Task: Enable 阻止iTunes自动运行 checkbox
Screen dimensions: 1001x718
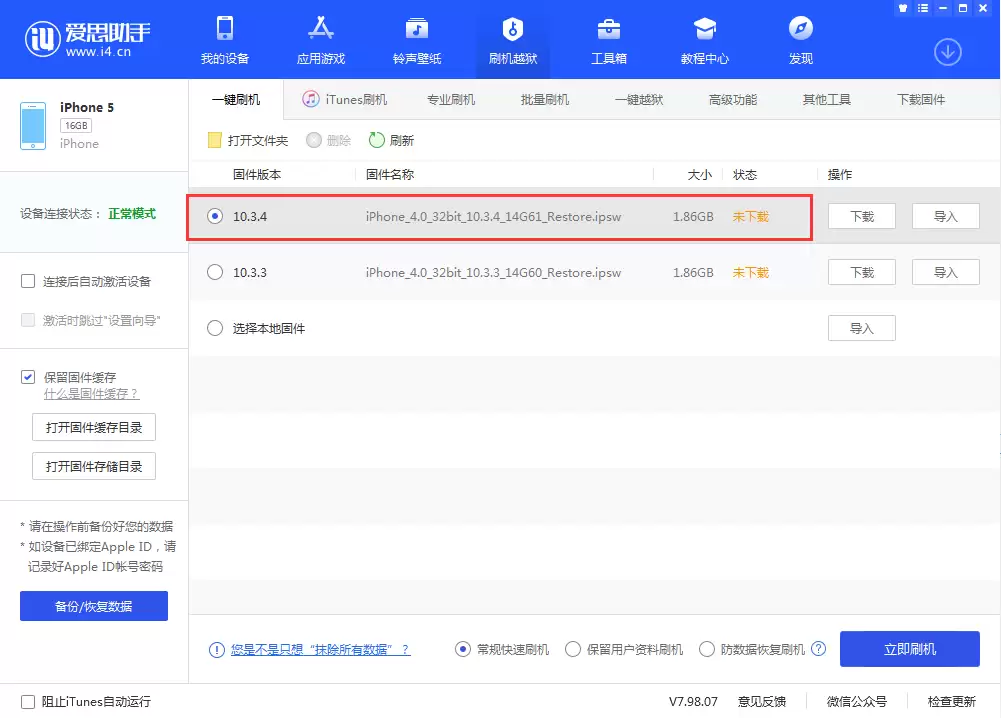Action: pos(28,702)
